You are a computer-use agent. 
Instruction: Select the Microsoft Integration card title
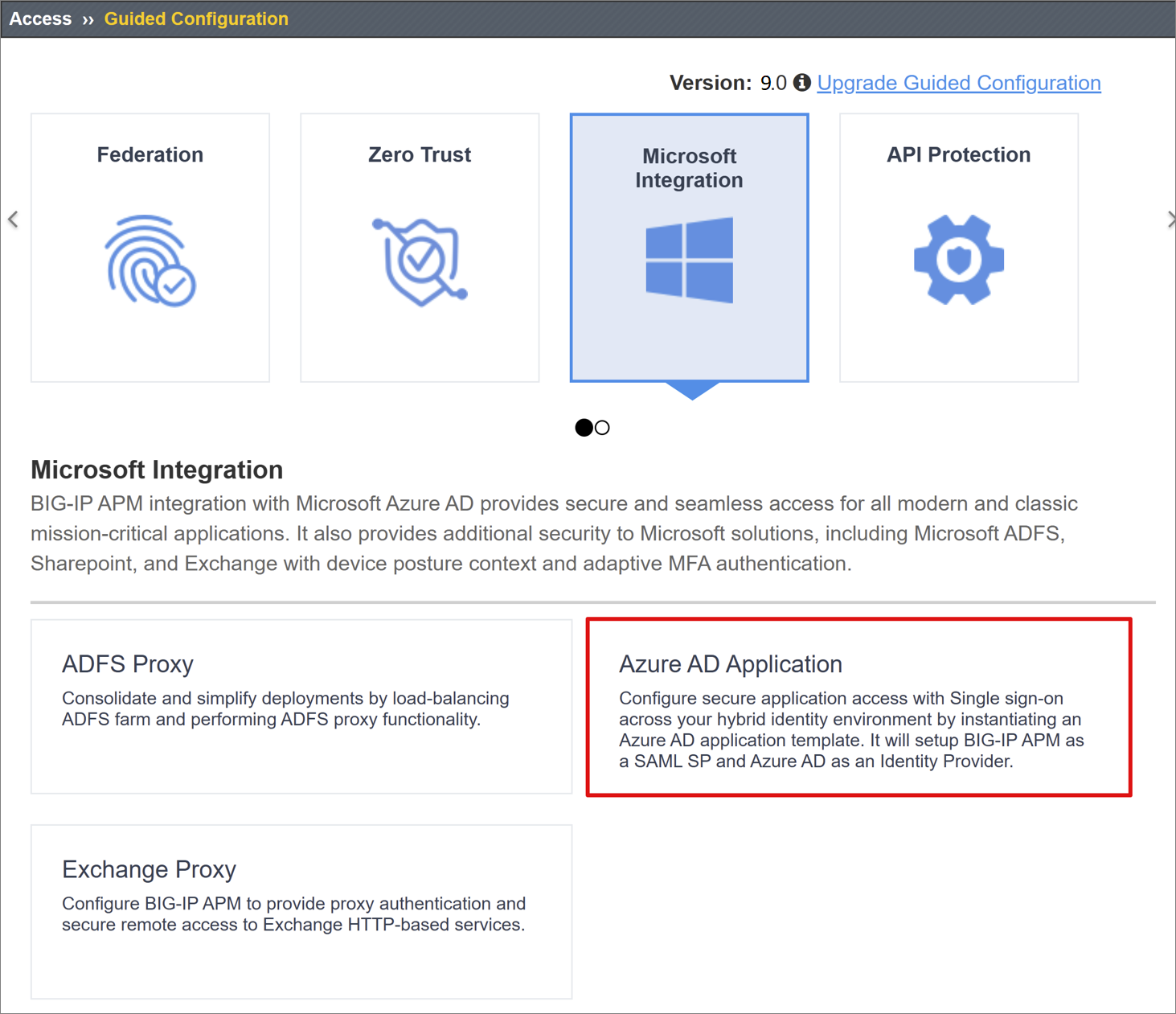[690, 168]
